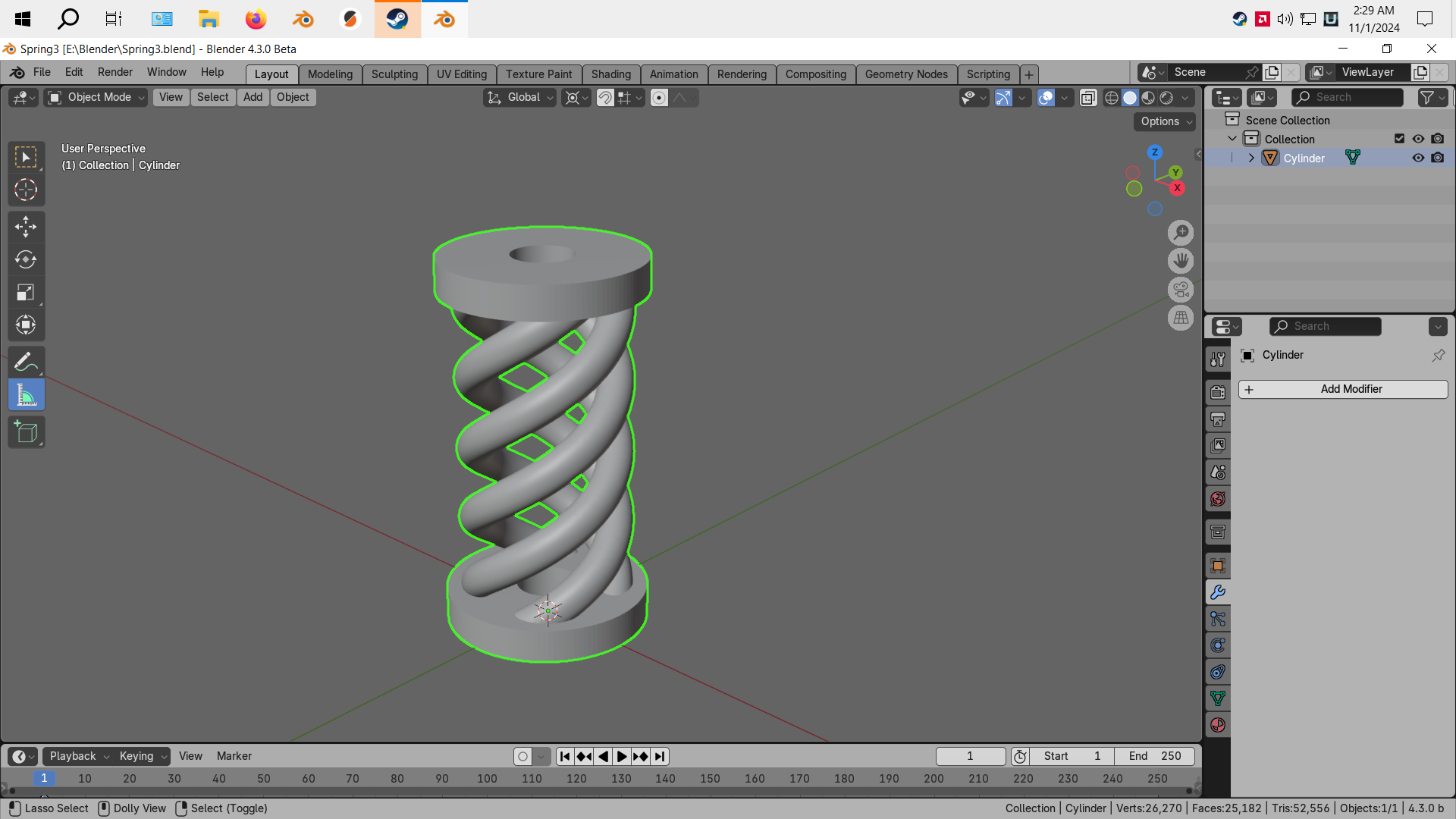Play the animation forward

pos(622,756)
